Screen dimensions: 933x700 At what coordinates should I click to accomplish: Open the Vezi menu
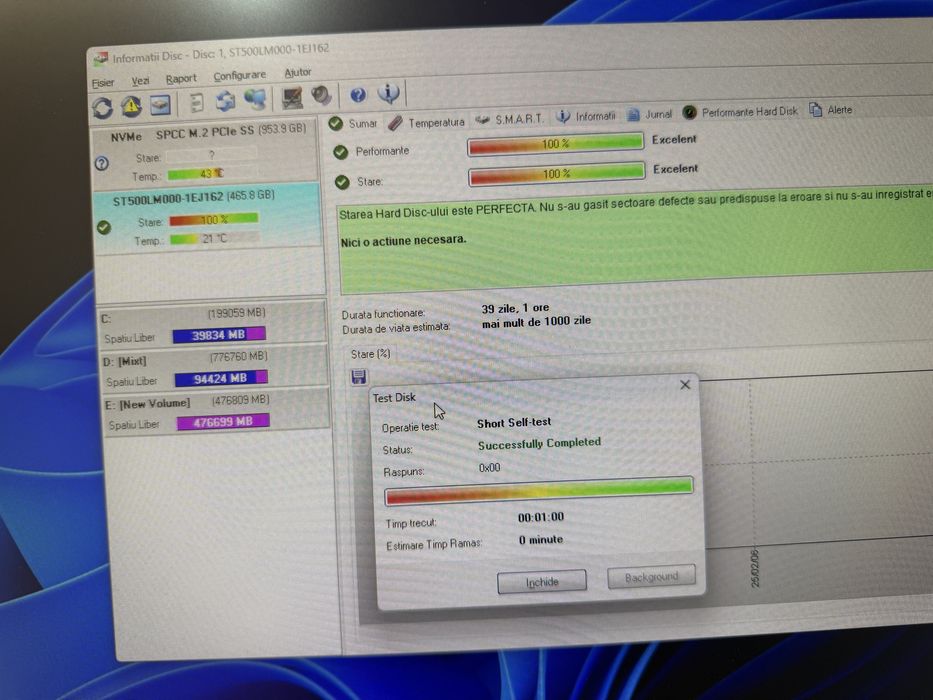(x=140, y=81)
